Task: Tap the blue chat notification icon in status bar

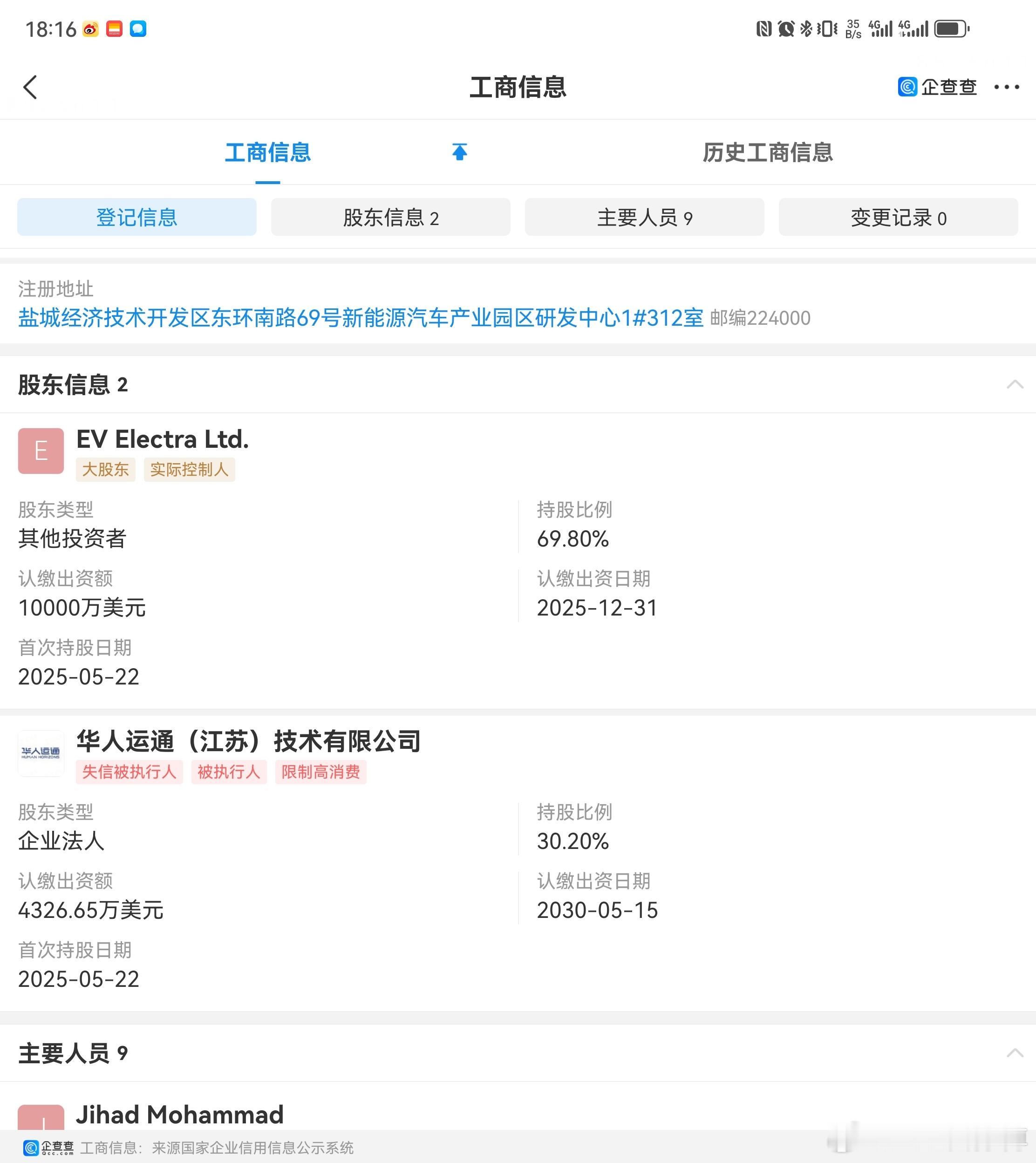Action: tap(138, 29)
